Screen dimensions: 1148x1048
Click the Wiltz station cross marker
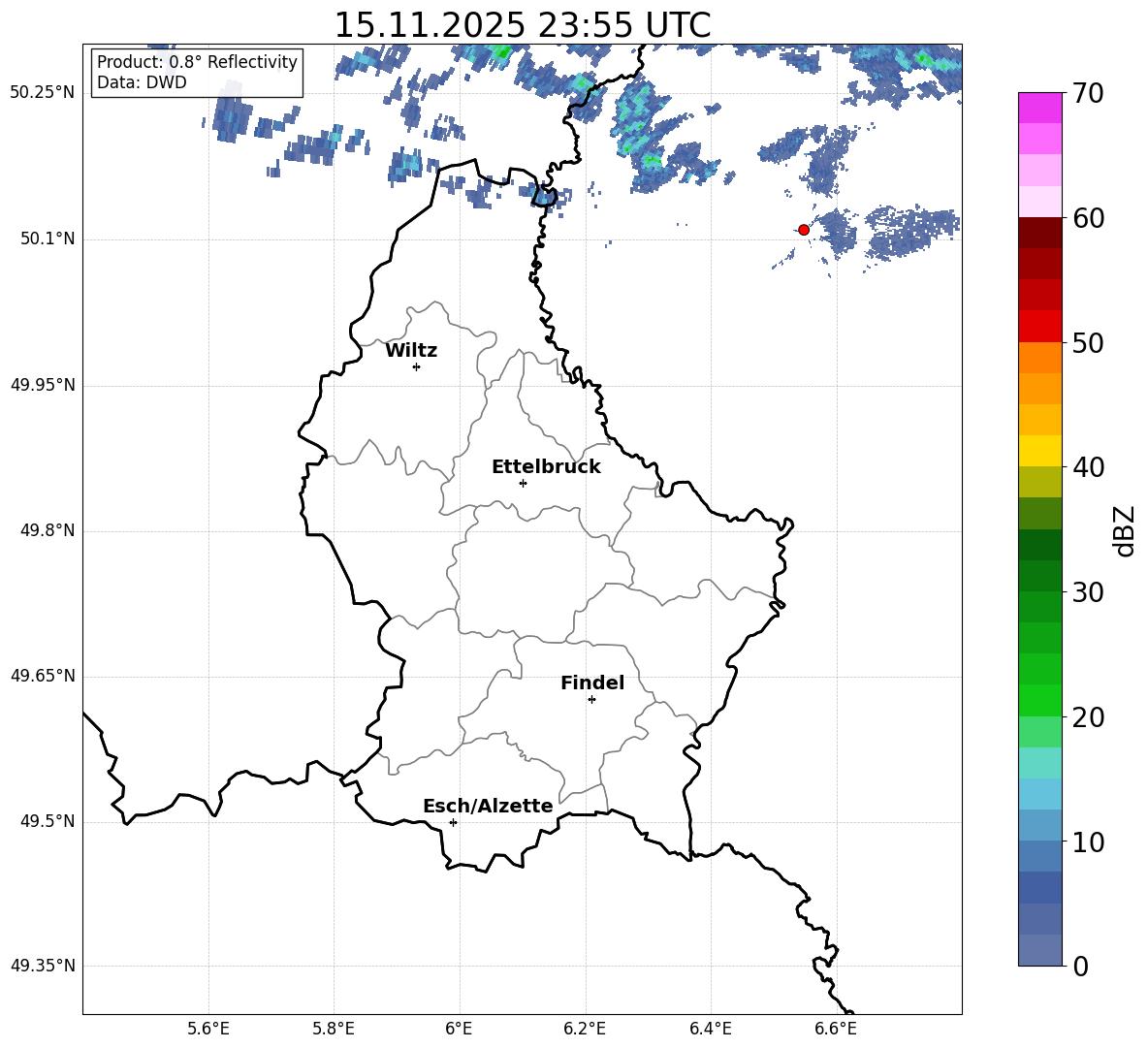coord(417,366)
